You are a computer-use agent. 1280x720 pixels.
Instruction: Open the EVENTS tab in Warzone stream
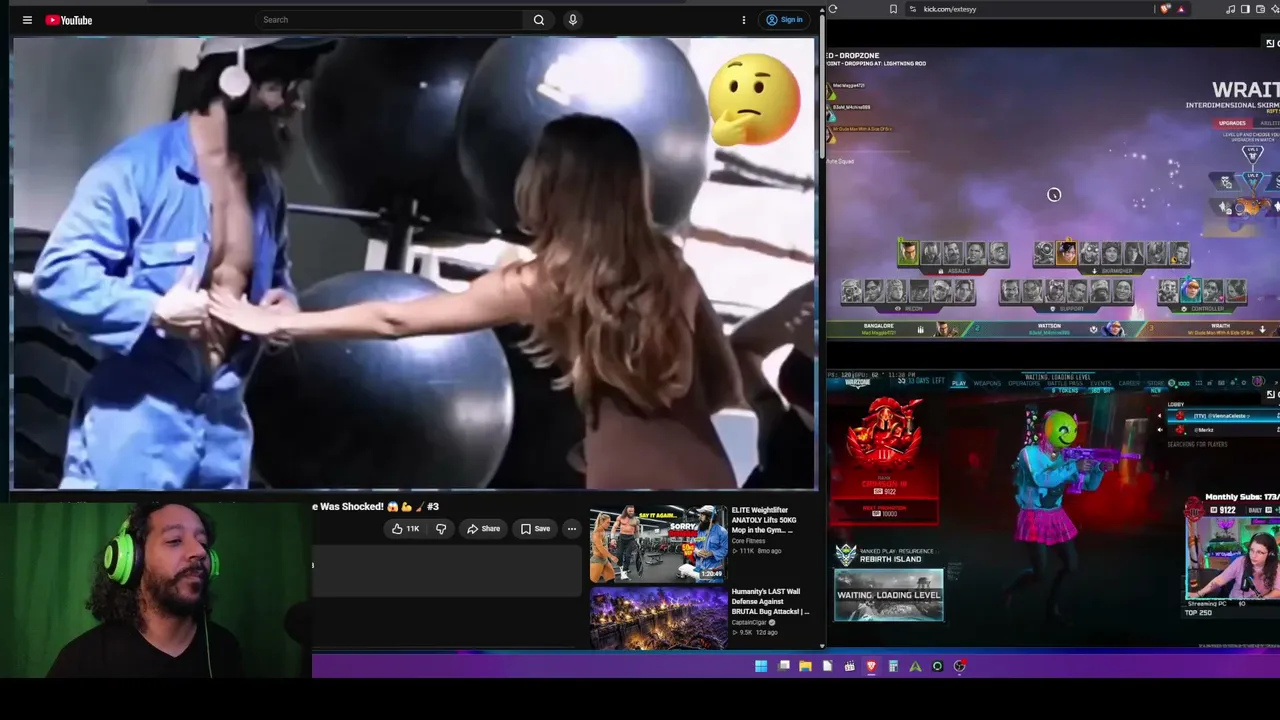coord(1100,383)
